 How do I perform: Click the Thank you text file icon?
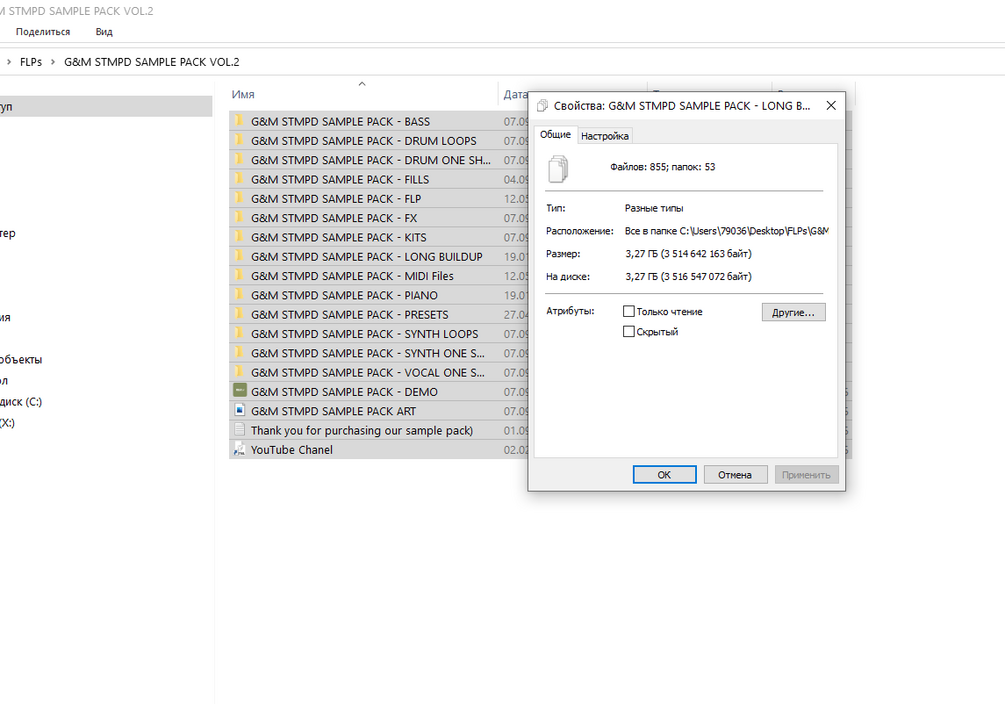(x=240, y=429)
